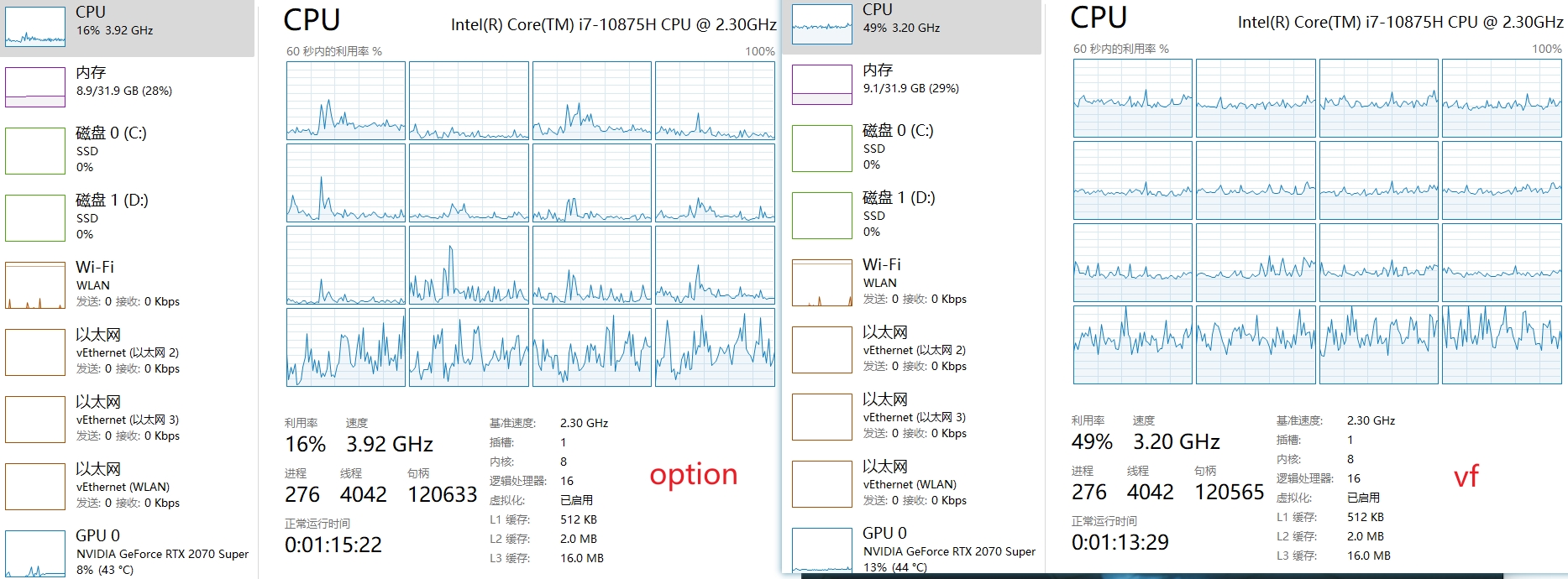Click process count 276 in left window

[x=302, y=494]
